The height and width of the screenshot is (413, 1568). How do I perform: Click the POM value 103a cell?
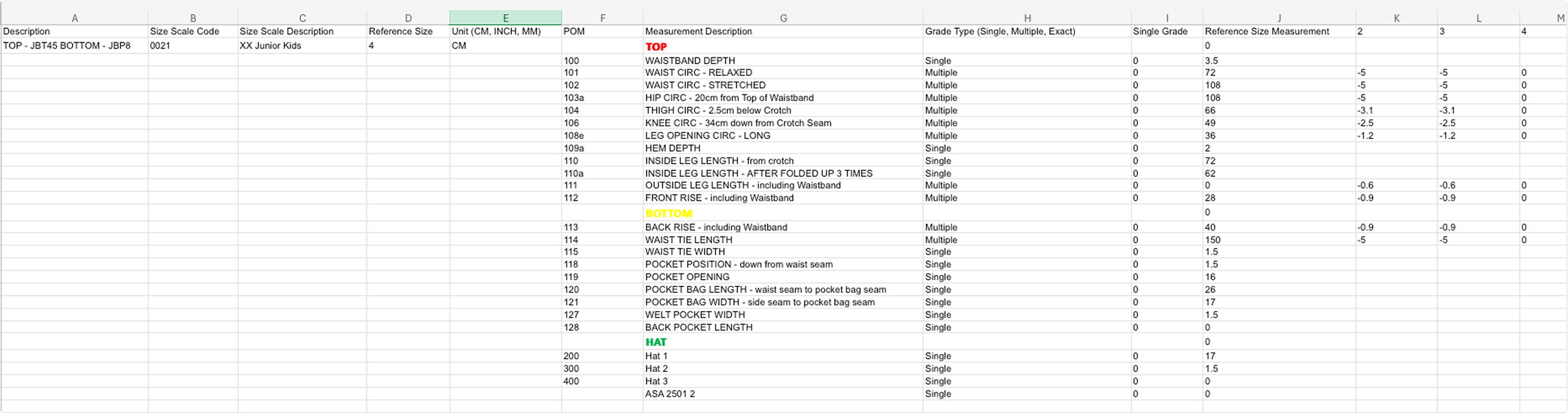(573, 97)
